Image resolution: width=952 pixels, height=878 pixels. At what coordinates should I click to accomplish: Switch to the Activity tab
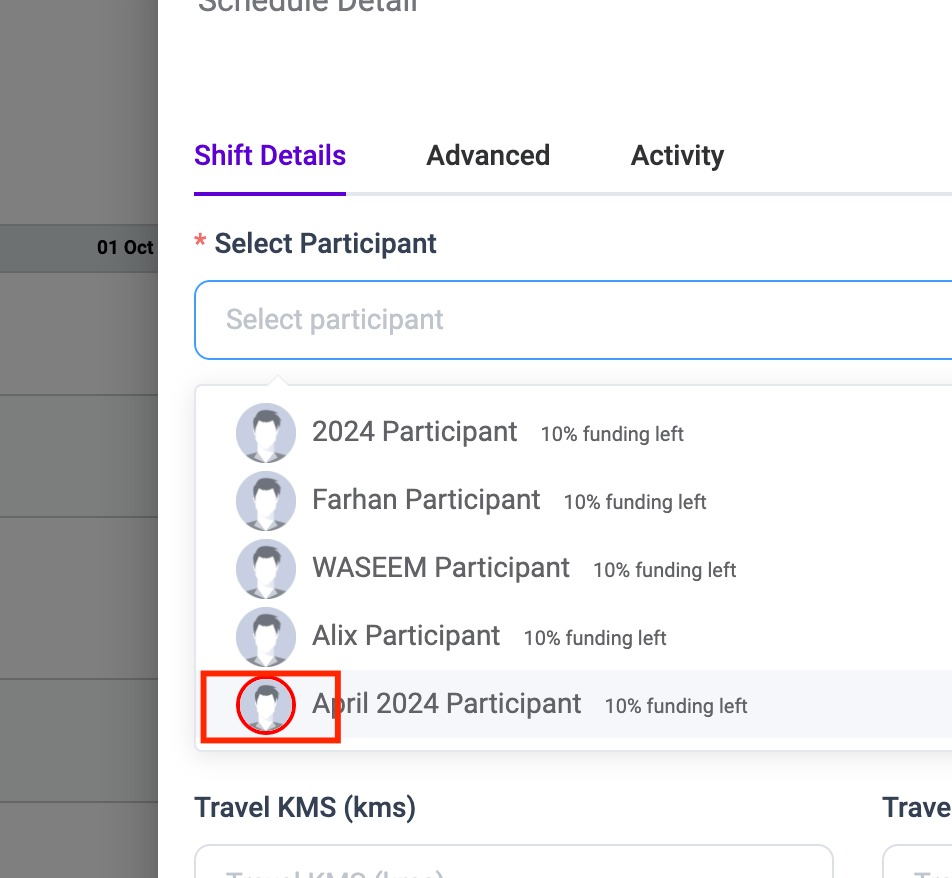pos(677,155)
